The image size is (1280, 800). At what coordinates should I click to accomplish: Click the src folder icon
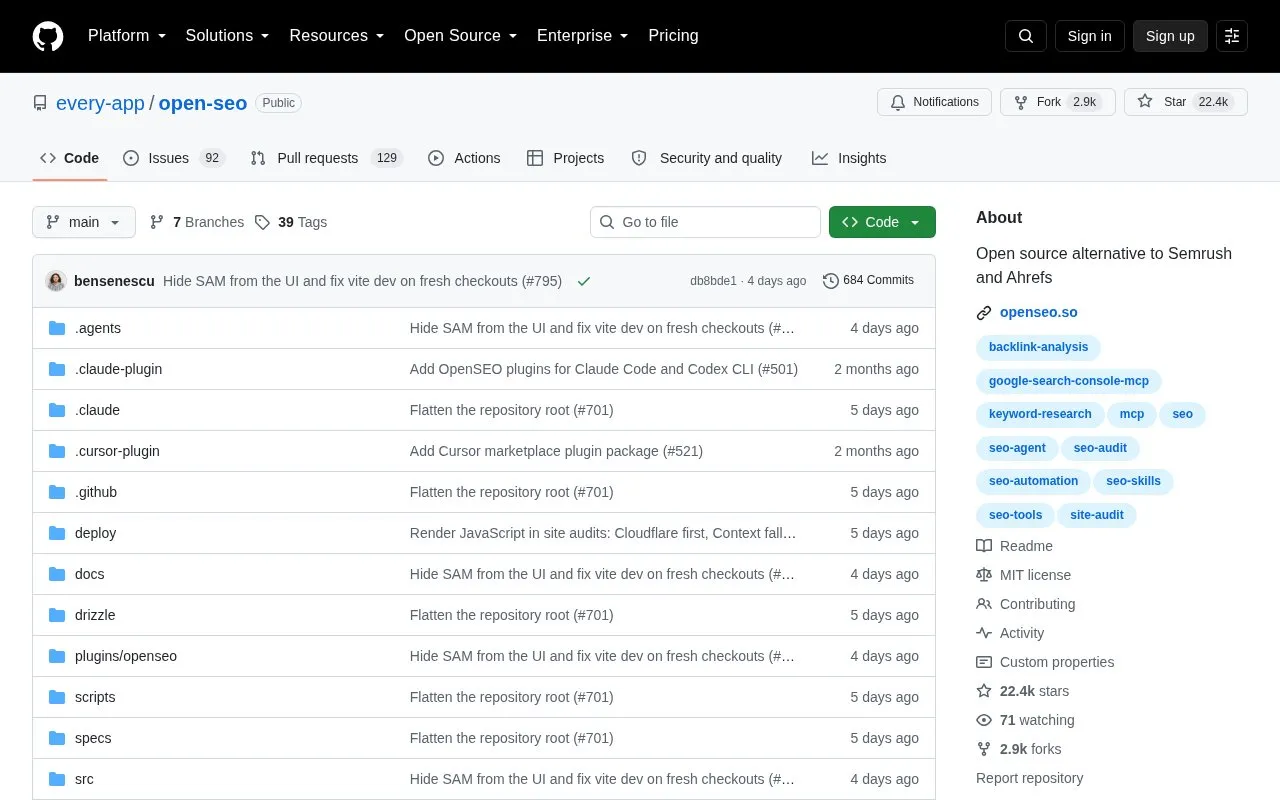(x=57, y=779)
